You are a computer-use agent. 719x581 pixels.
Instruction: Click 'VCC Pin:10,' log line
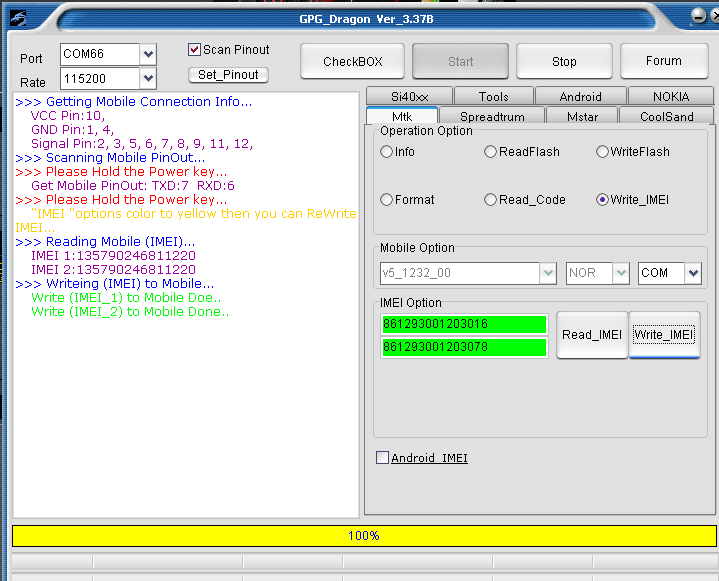point(68,116)
